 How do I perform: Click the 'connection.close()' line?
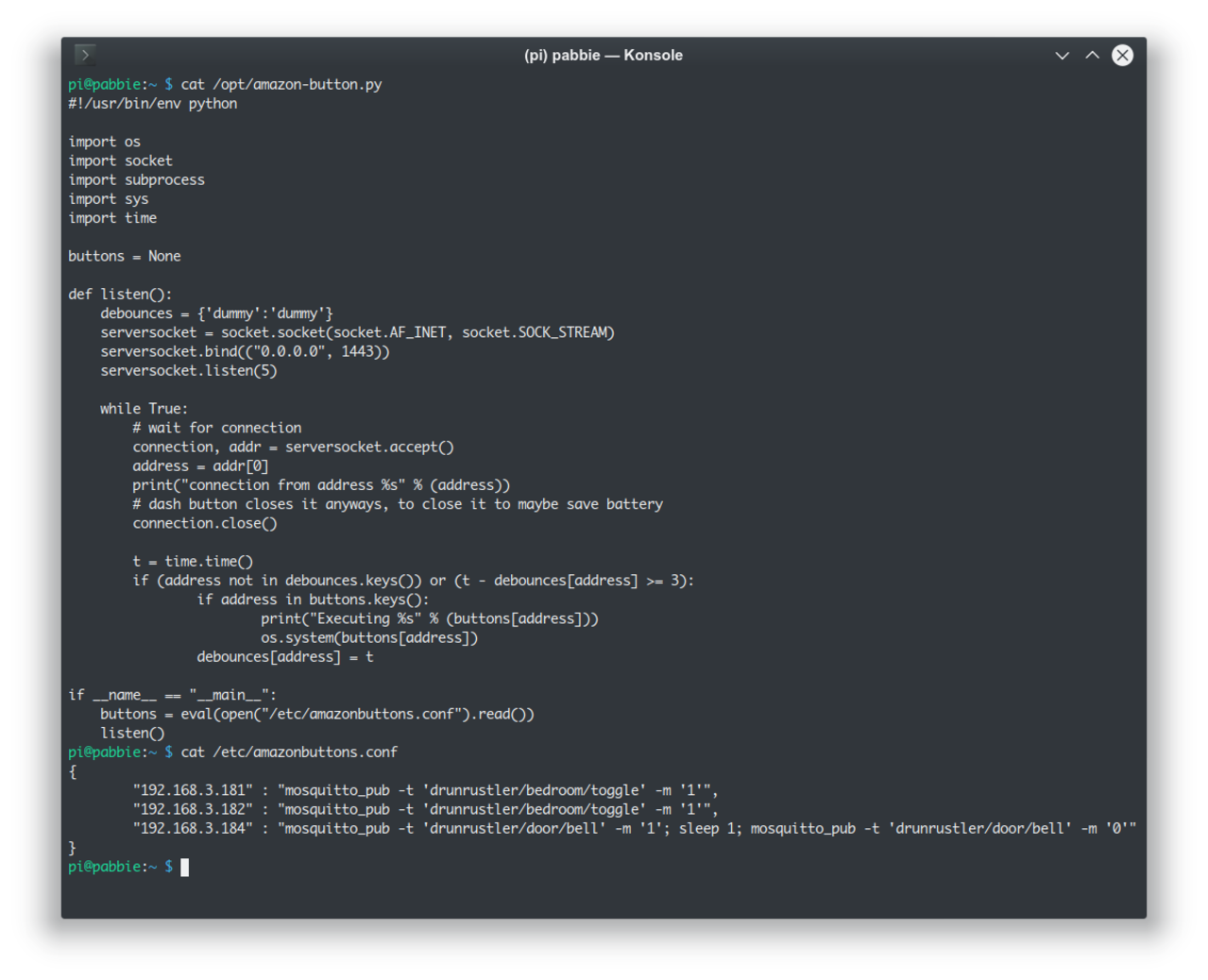[x=205, y=523]
